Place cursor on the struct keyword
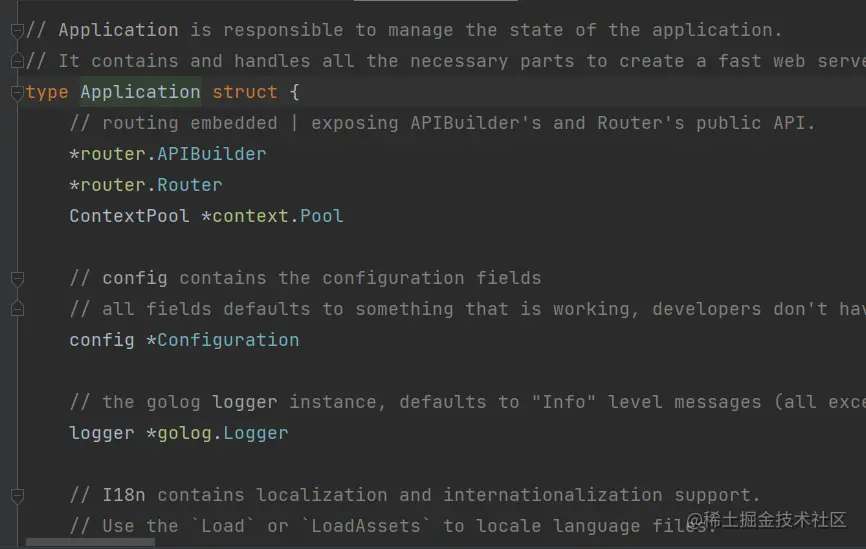 (x=244, y=92)
